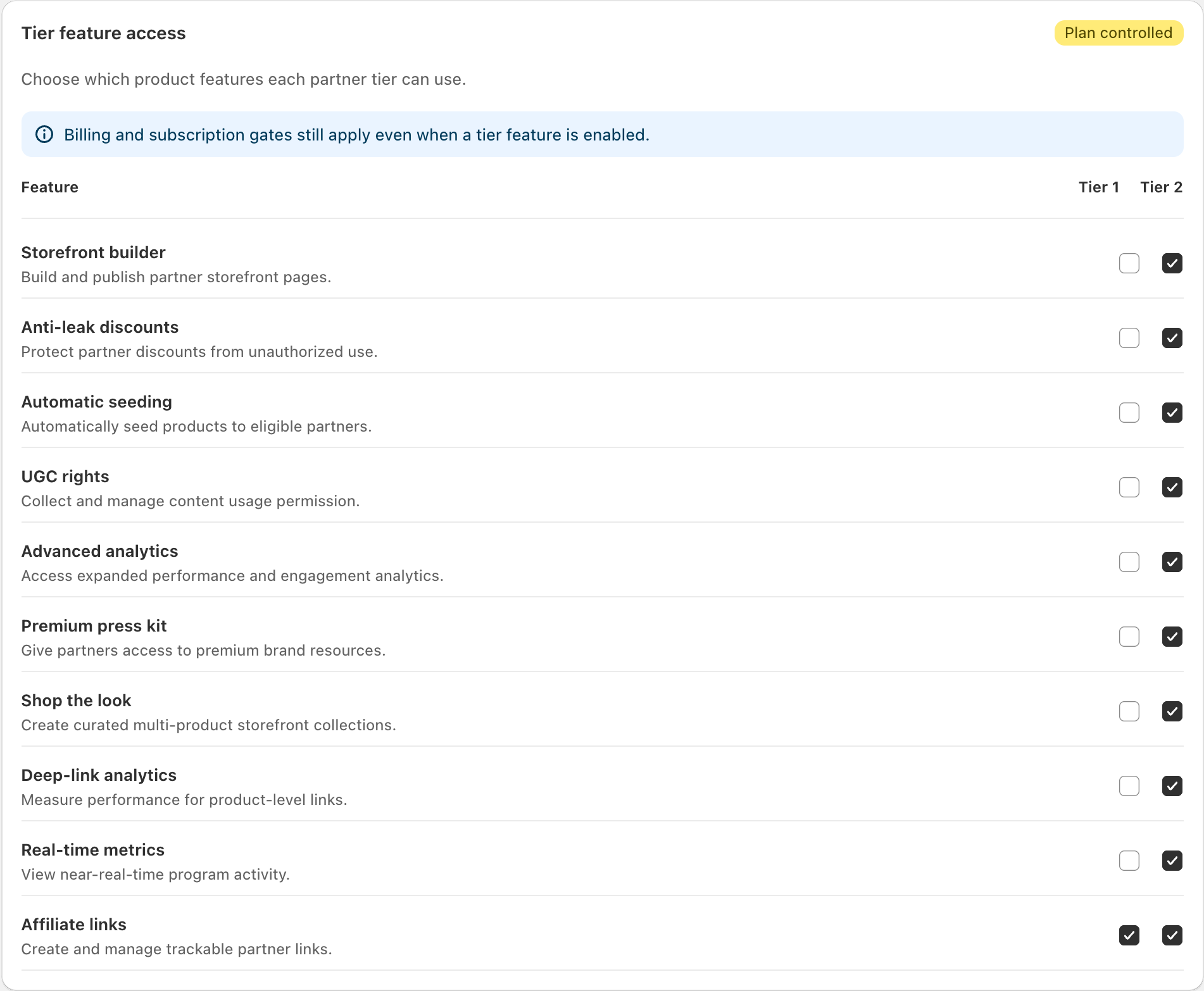Click 'View near-real-time program activity' text
This screenshot has width=1204, height=991.
pyautogui.click(x=156, y=875)
